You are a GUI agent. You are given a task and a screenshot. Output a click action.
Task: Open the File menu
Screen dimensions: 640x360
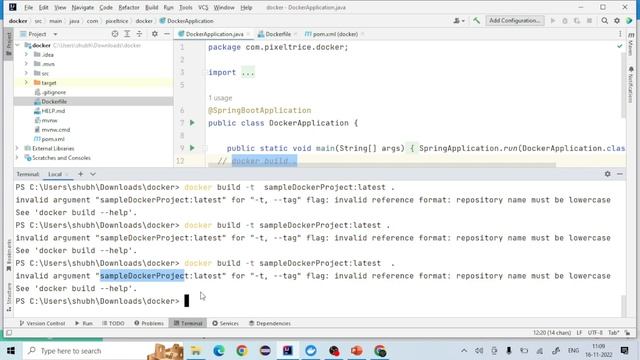pos(28,7)
